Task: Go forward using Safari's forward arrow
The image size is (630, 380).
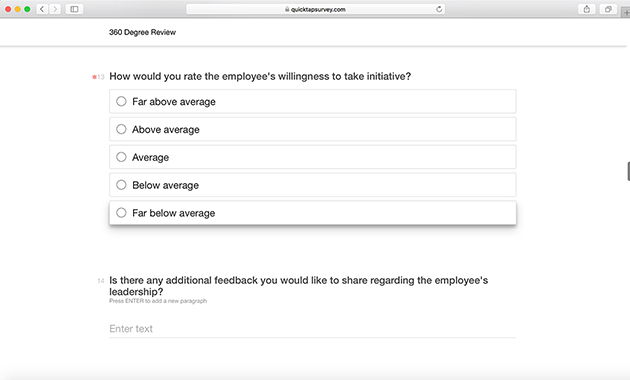Action: (x=55, y=9)
